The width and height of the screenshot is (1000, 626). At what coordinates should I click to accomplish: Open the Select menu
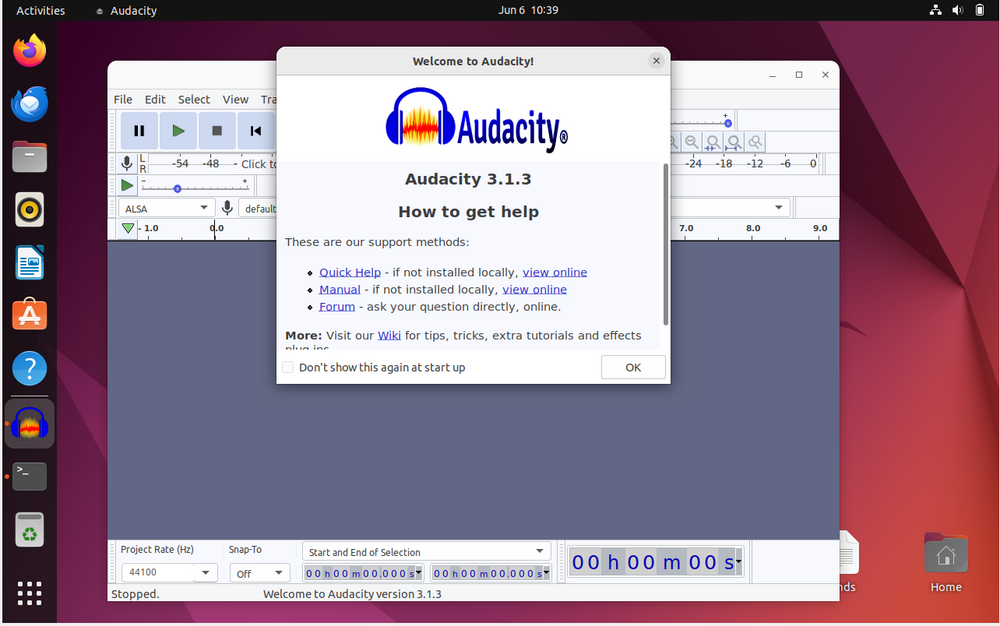(193, 99)
